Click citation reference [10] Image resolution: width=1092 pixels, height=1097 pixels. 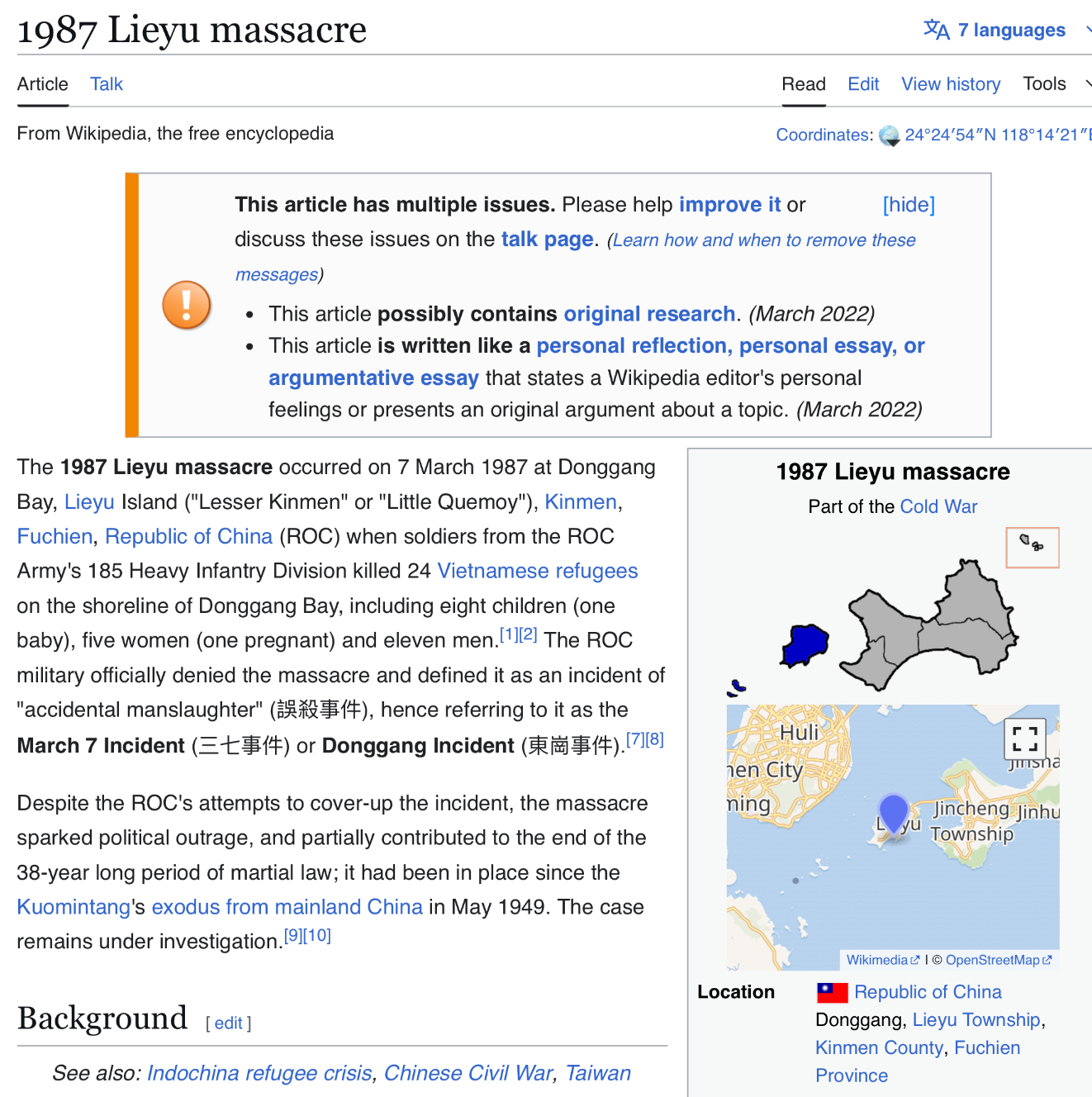317,935
